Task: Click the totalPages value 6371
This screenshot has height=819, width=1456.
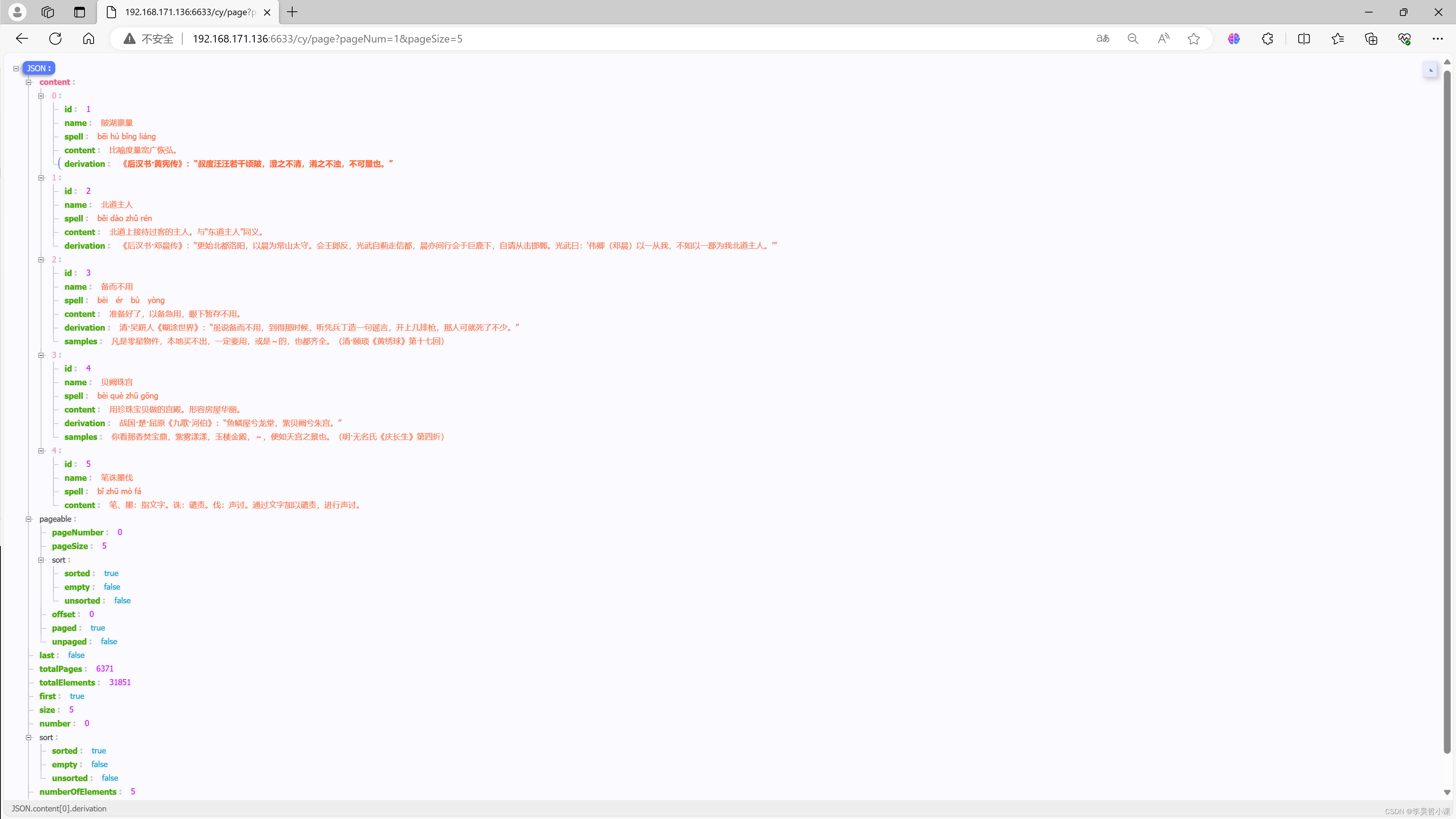Action: (105, 668)
